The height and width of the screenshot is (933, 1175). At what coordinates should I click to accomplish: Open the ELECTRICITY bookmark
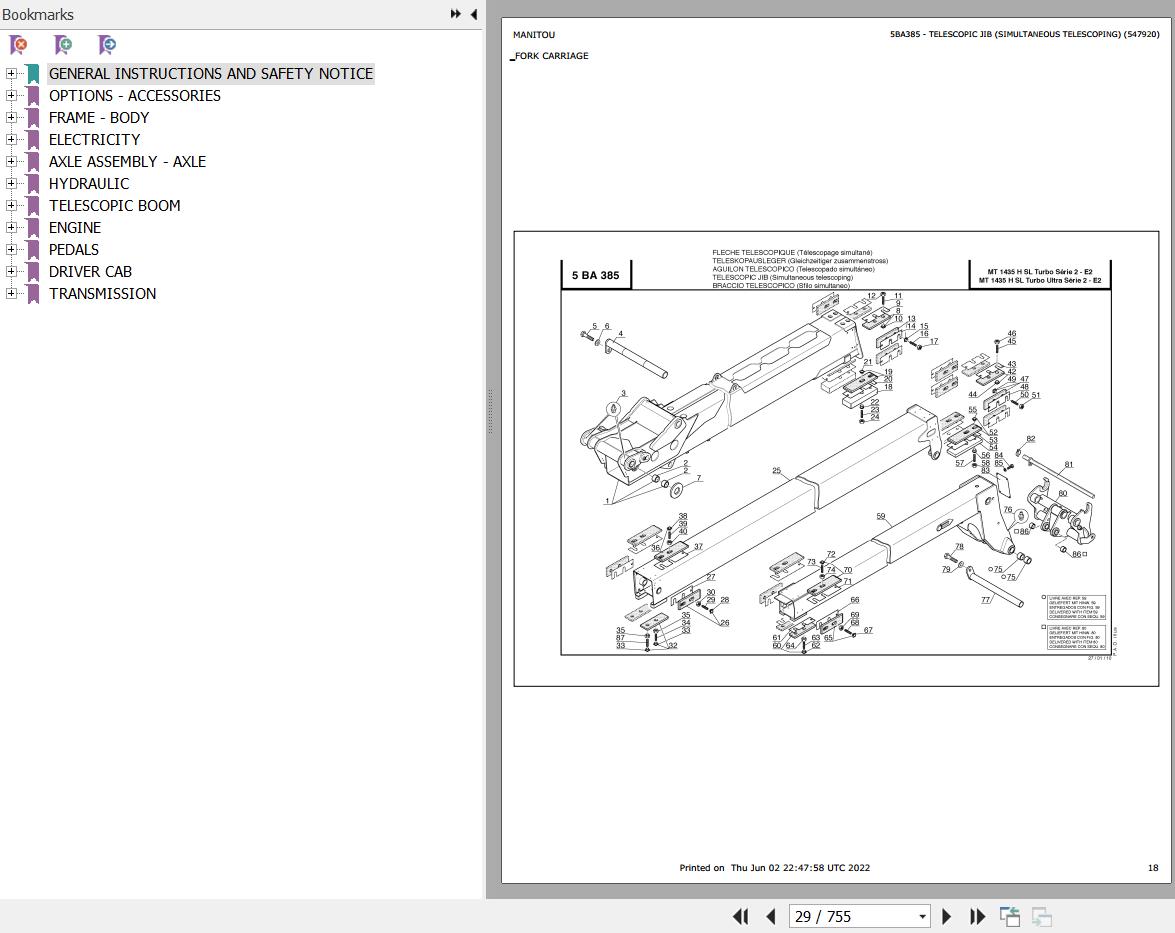tap(94, 139)
